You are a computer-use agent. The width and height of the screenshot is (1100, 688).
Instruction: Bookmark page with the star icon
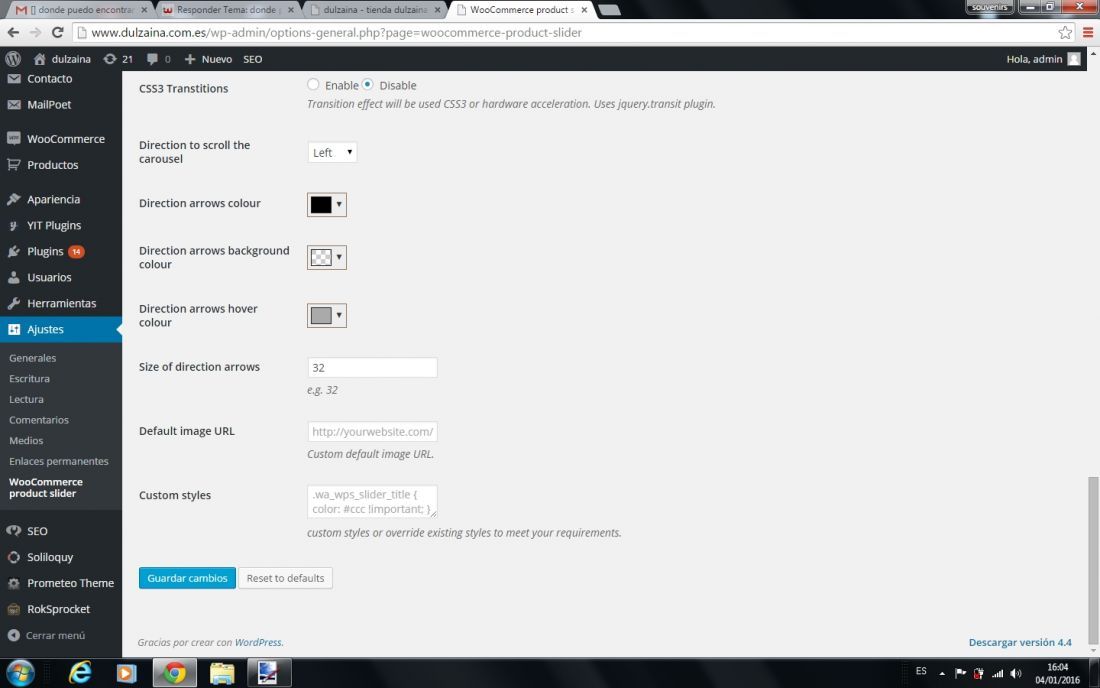[1065, 32]
